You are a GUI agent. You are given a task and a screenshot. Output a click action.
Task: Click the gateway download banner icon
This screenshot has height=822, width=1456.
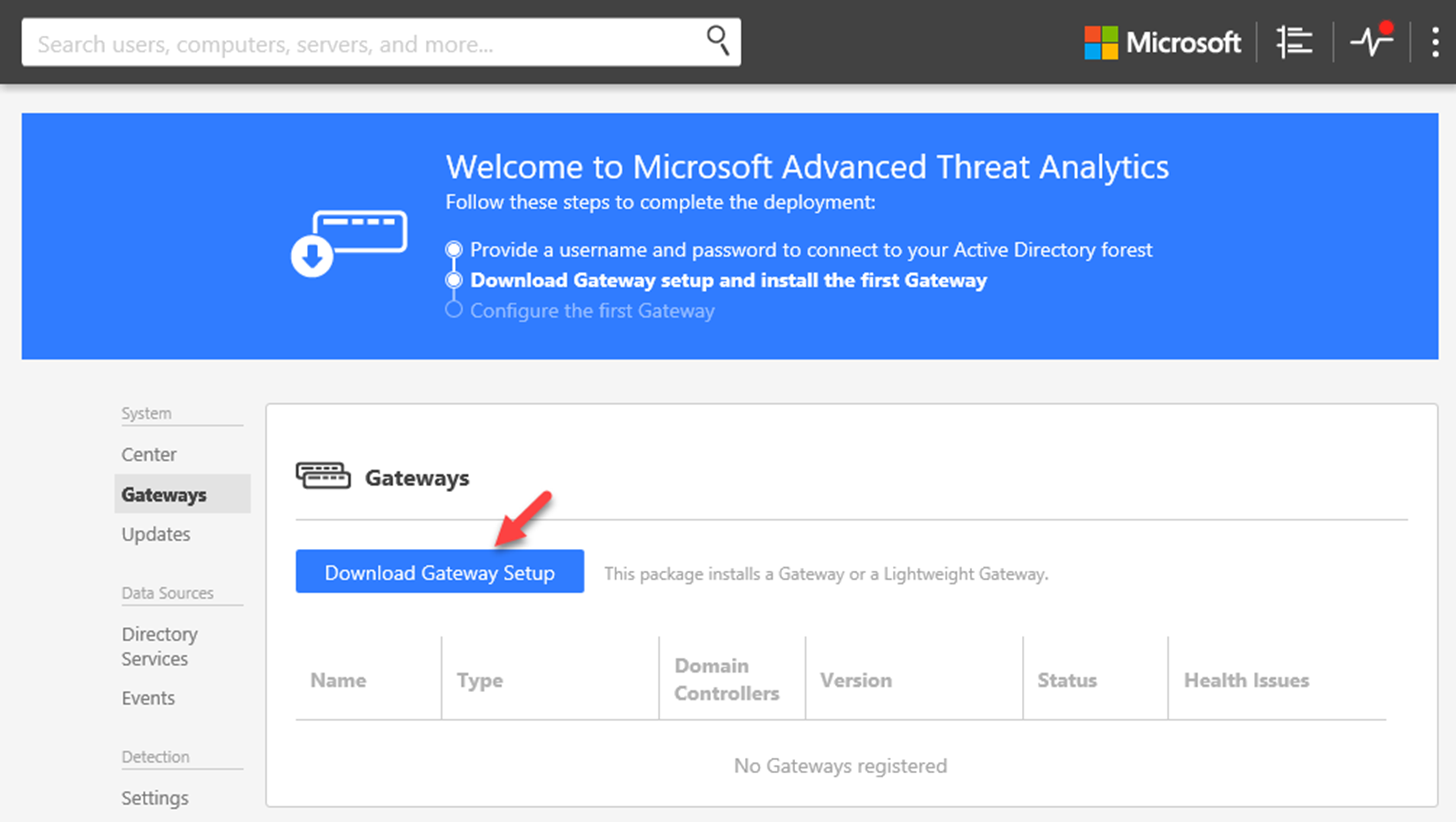349,243
